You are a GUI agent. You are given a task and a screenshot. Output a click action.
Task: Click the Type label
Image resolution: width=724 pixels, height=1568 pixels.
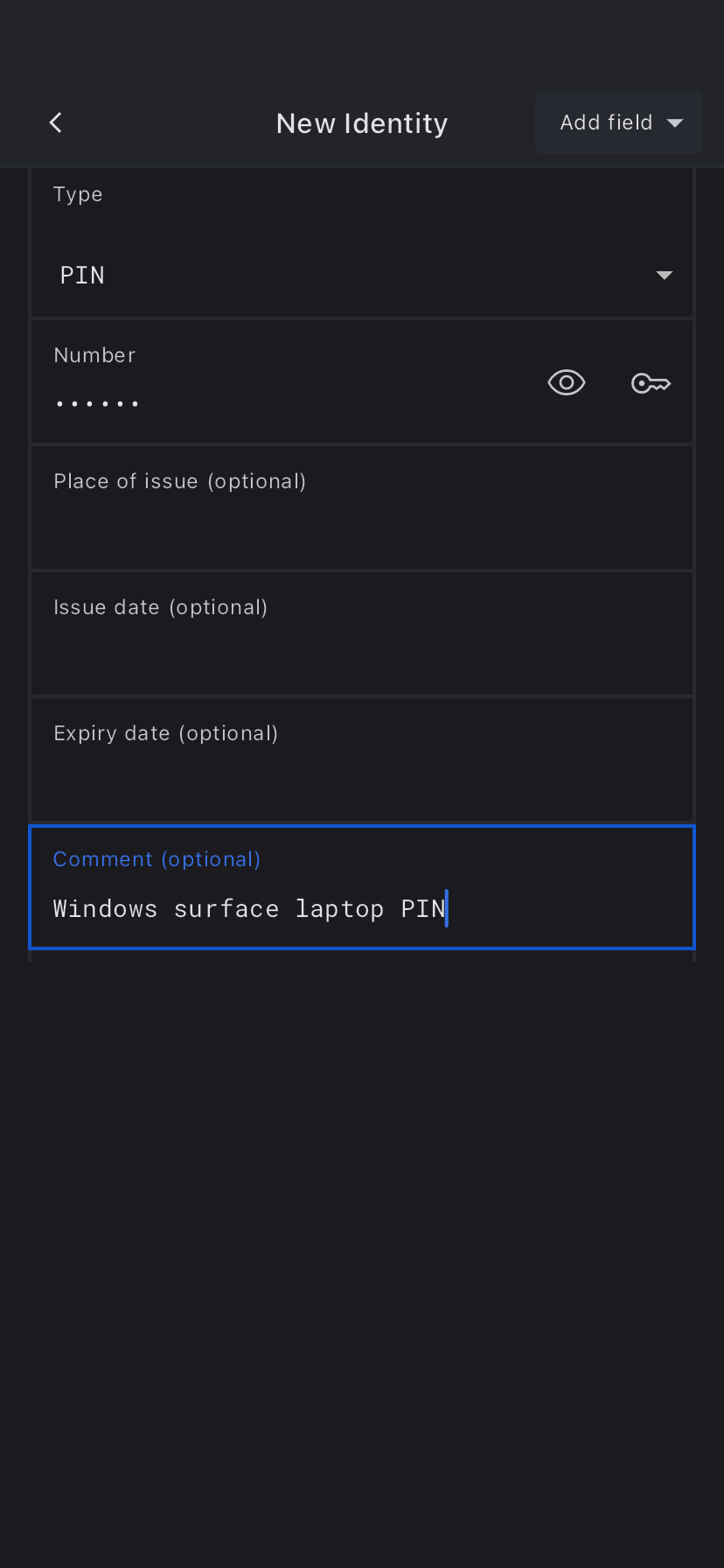coord(78,194)
